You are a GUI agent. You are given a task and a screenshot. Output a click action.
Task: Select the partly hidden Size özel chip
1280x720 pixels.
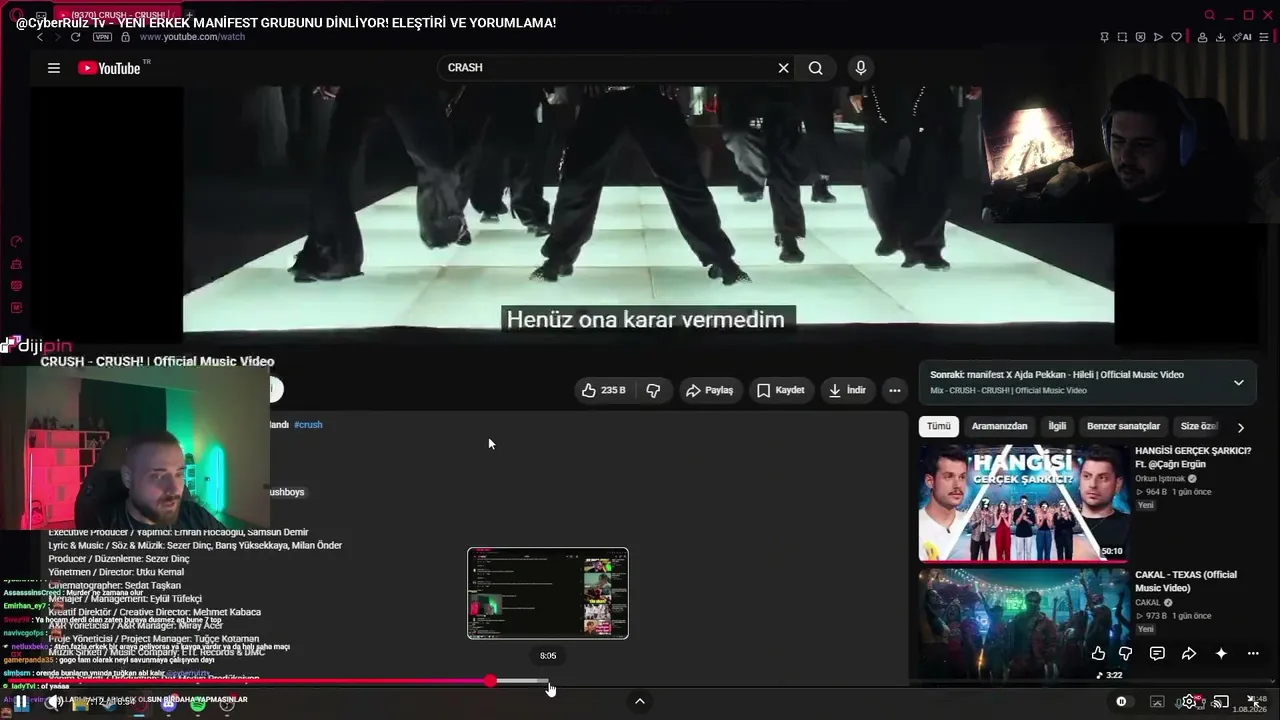tap(1199, 426)
